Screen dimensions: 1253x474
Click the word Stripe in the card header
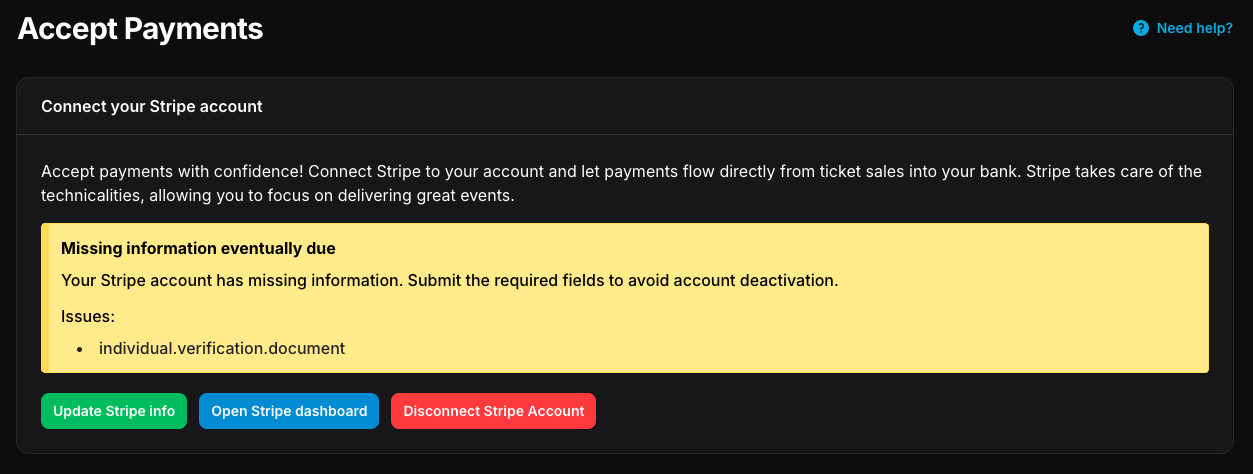175,106
